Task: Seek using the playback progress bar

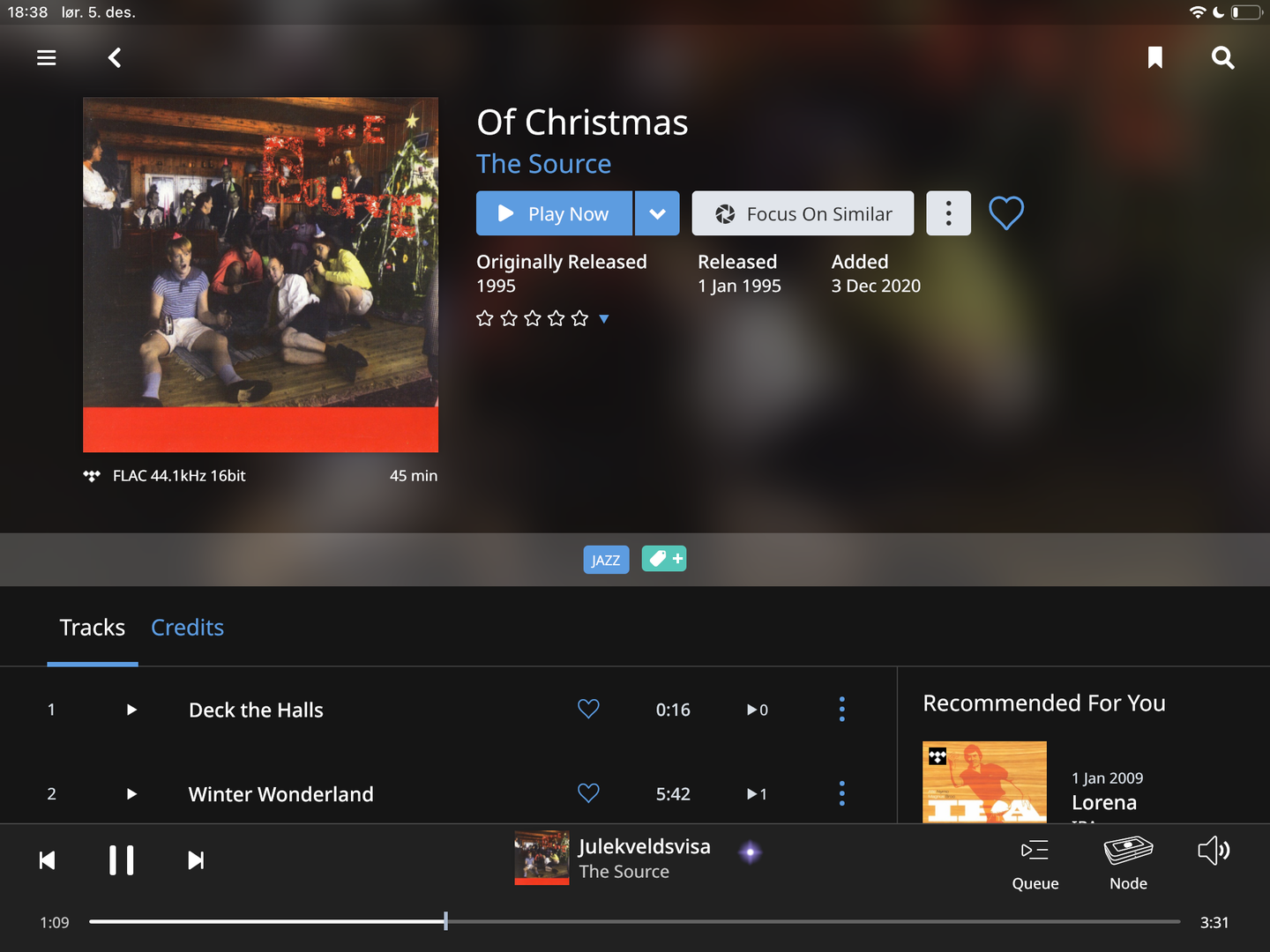Action: [634, 922]
